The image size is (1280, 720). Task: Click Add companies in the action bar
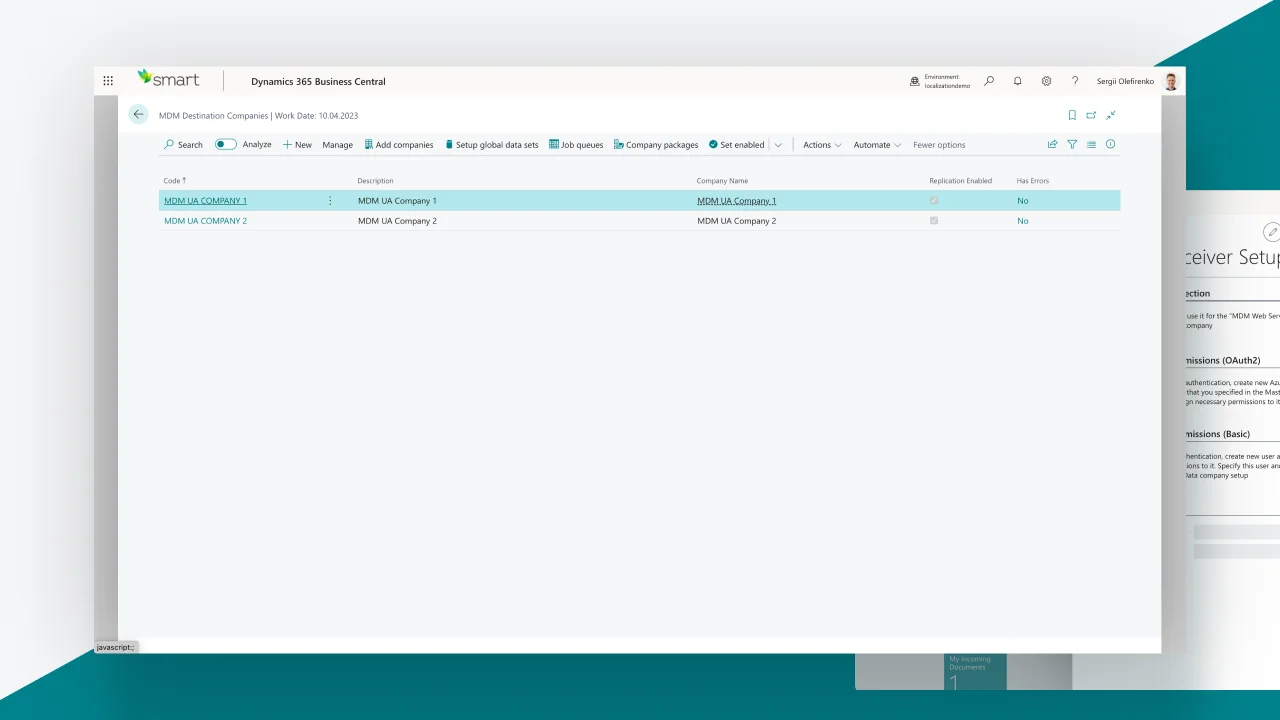(399, 145)
